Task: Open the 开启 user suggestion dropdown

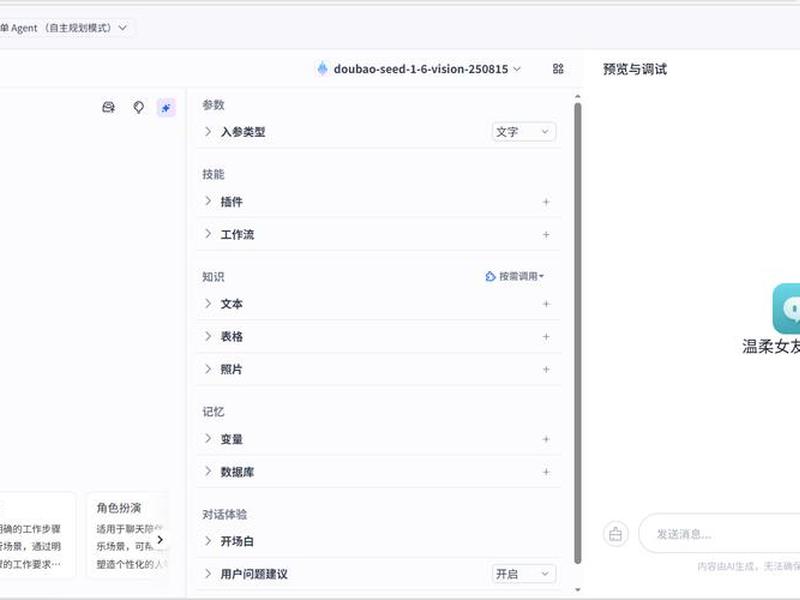Action: (x=523, y=574)
